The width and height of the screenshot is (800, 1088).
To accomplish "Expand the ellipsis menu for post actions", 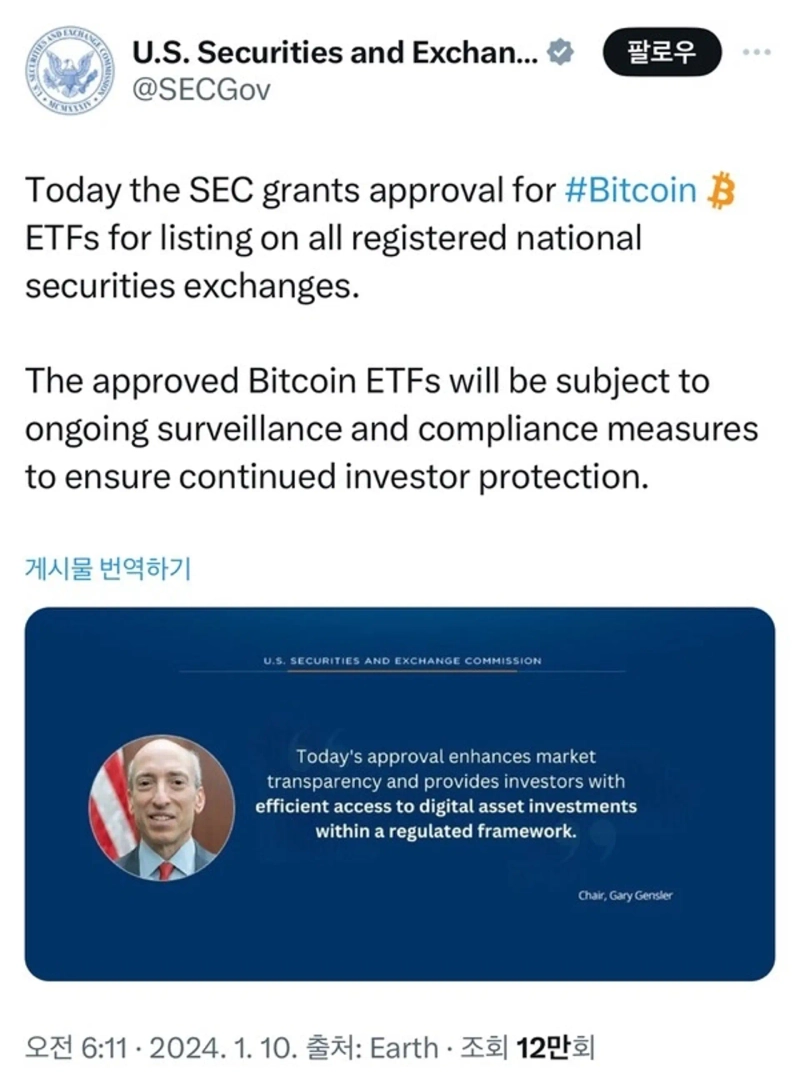I will (757, 52).
